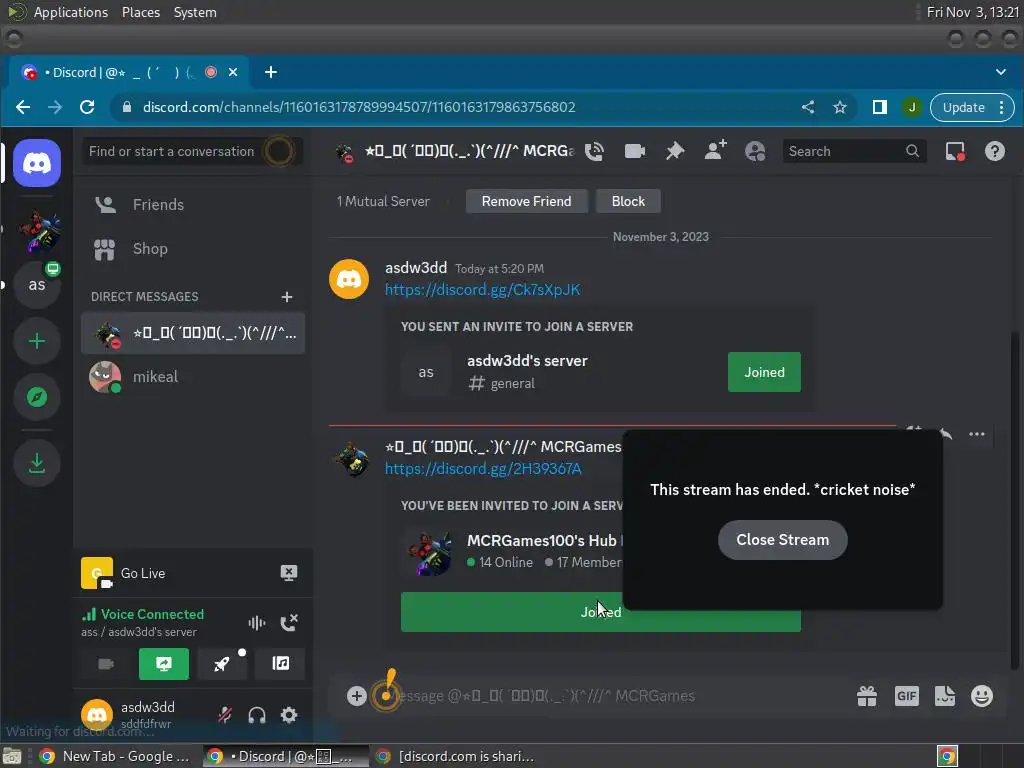Open Places menu
1024x768 pixels.
pyautogui.click(x=141, y=12)
